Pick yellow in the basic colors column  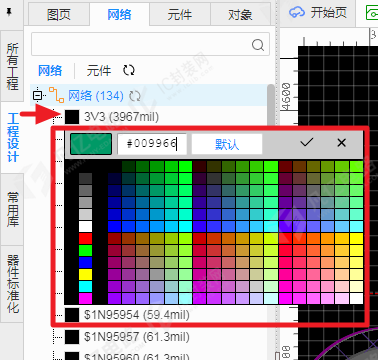click(x=85, y=275)
